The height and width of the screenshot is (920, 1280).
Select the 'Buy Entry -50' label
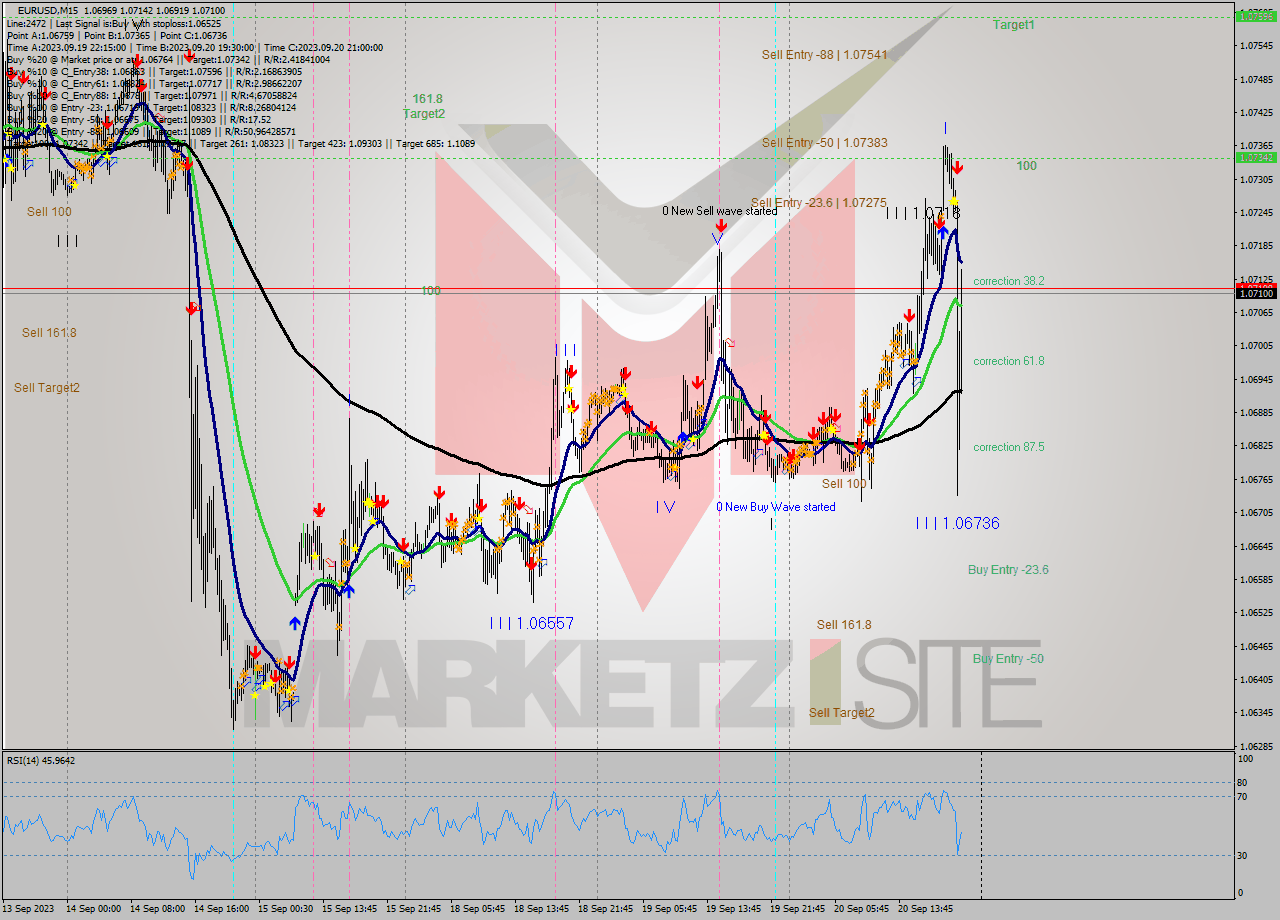coord(1008,658)
